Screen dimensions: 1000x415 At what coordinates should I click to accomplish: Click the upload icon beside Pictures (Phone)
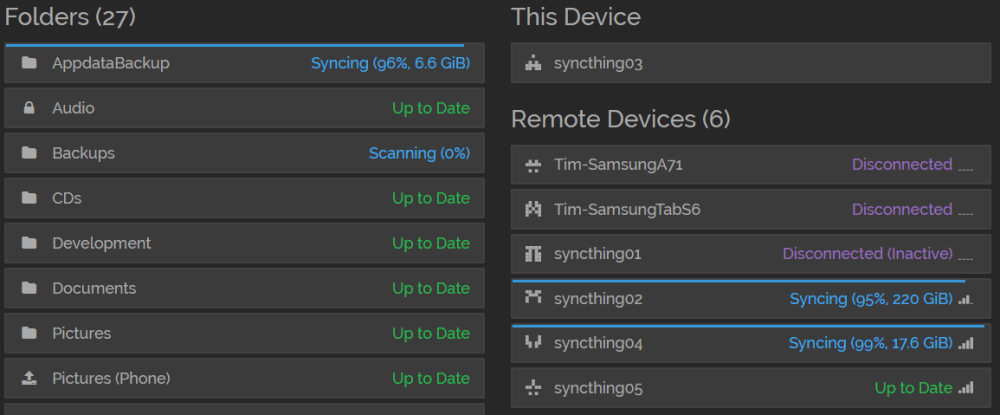(29, 378)
